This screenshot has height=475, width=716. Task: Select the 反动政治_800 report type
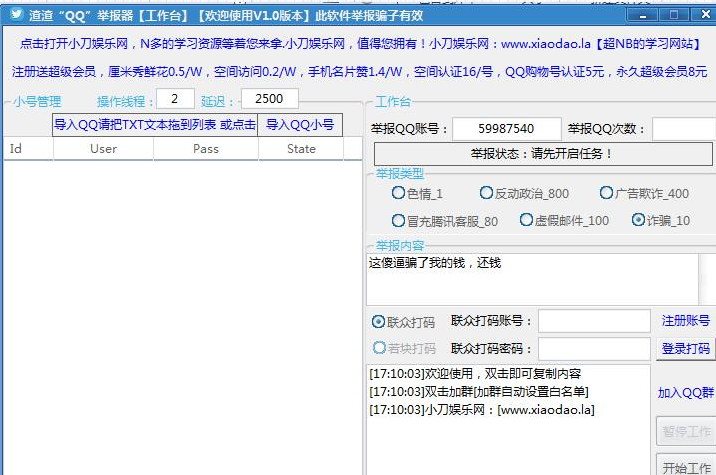[x=524, y=193]
